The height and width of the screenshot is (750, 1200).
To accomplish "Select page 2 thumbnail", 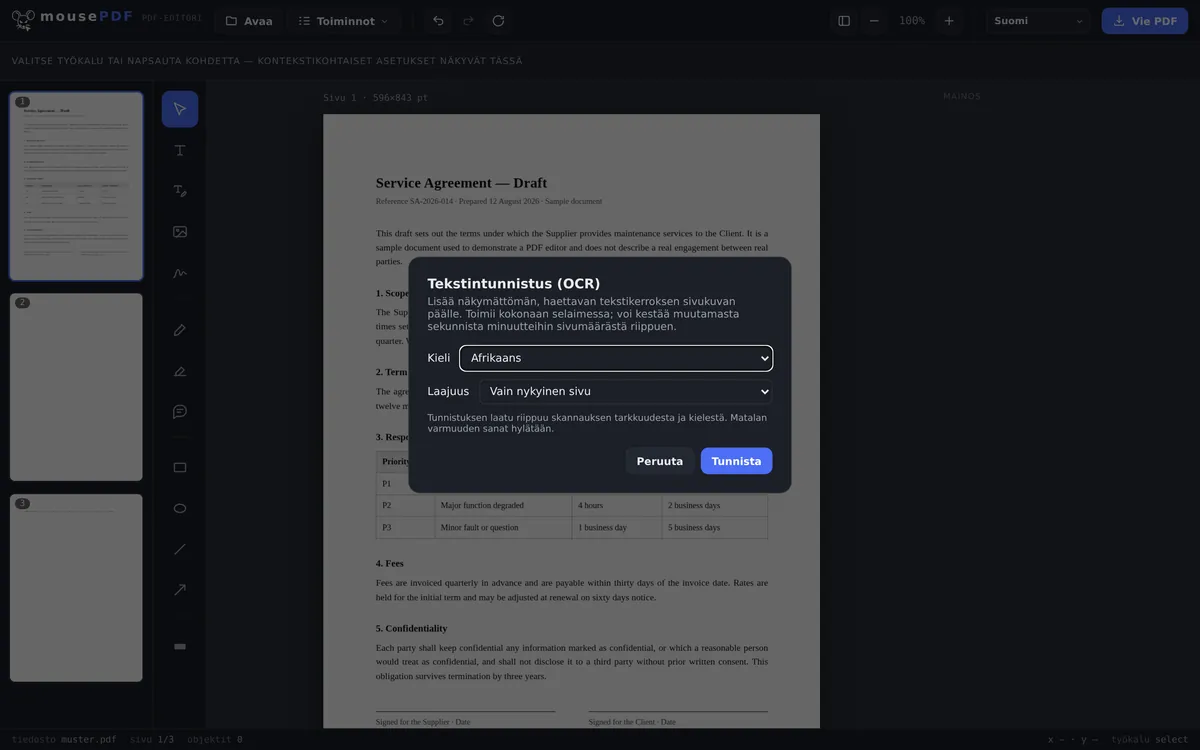I will point(76,387).
